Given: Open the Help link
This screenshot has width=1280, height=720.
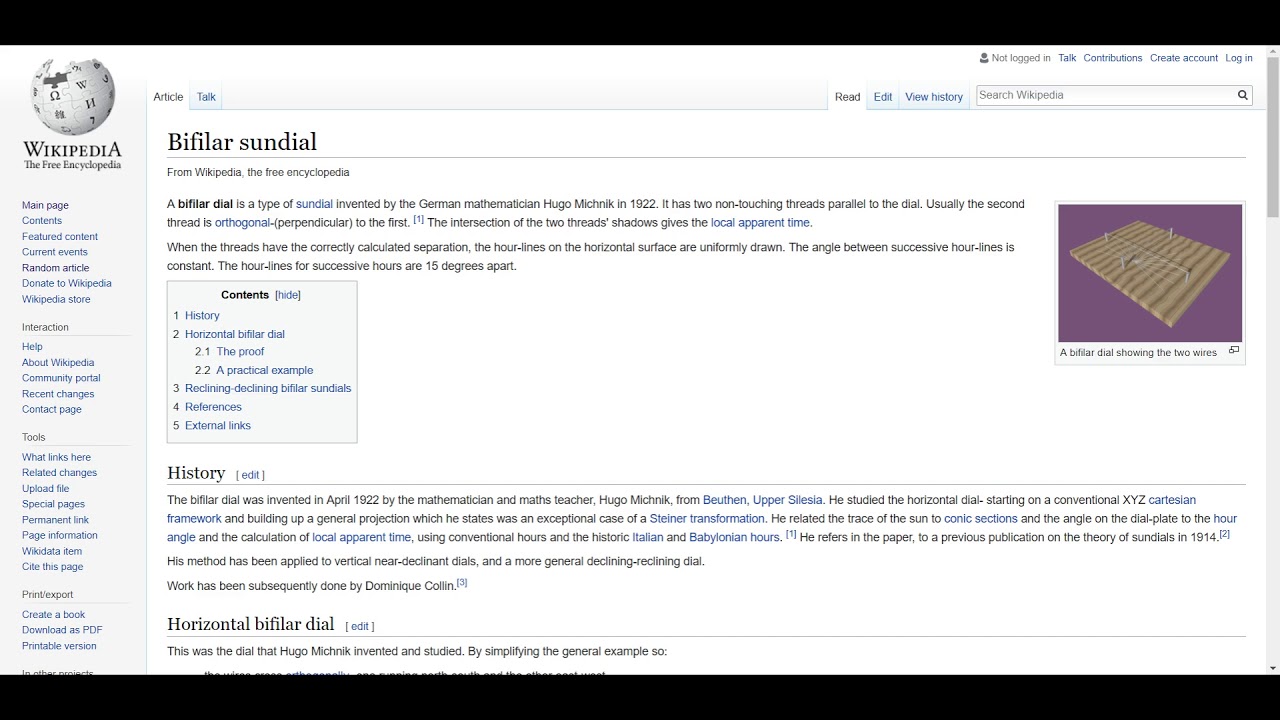Looking at the screenshot, I should pos(32,347).
